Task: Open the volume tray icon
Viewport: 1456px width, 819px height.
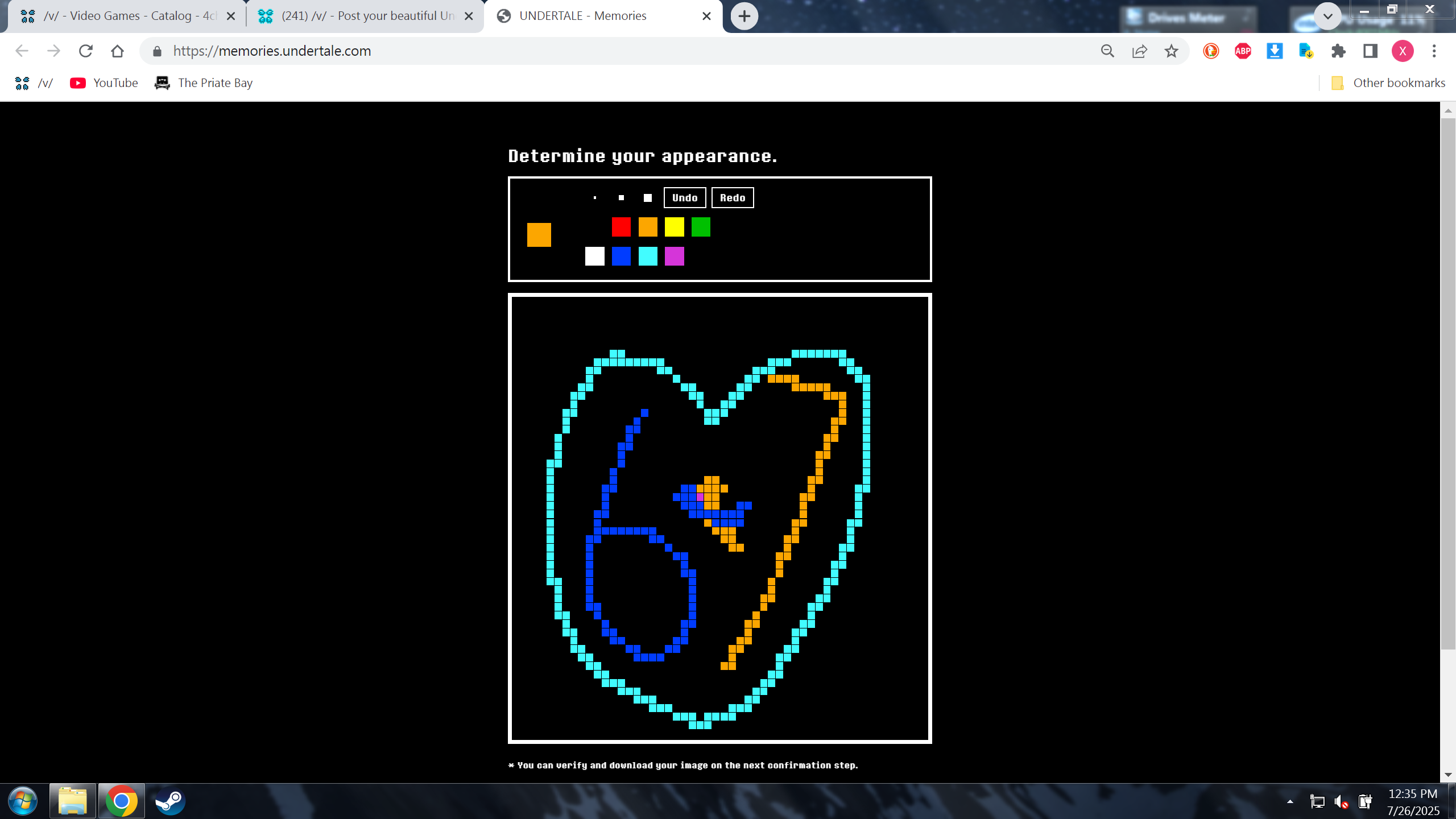Action: (1341, 802)
